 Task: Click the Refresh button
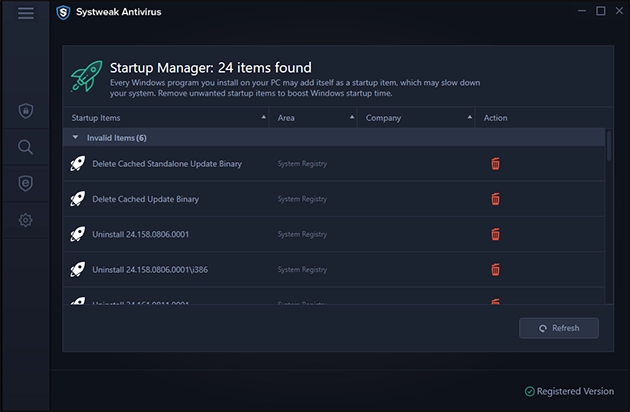(559, 328)
